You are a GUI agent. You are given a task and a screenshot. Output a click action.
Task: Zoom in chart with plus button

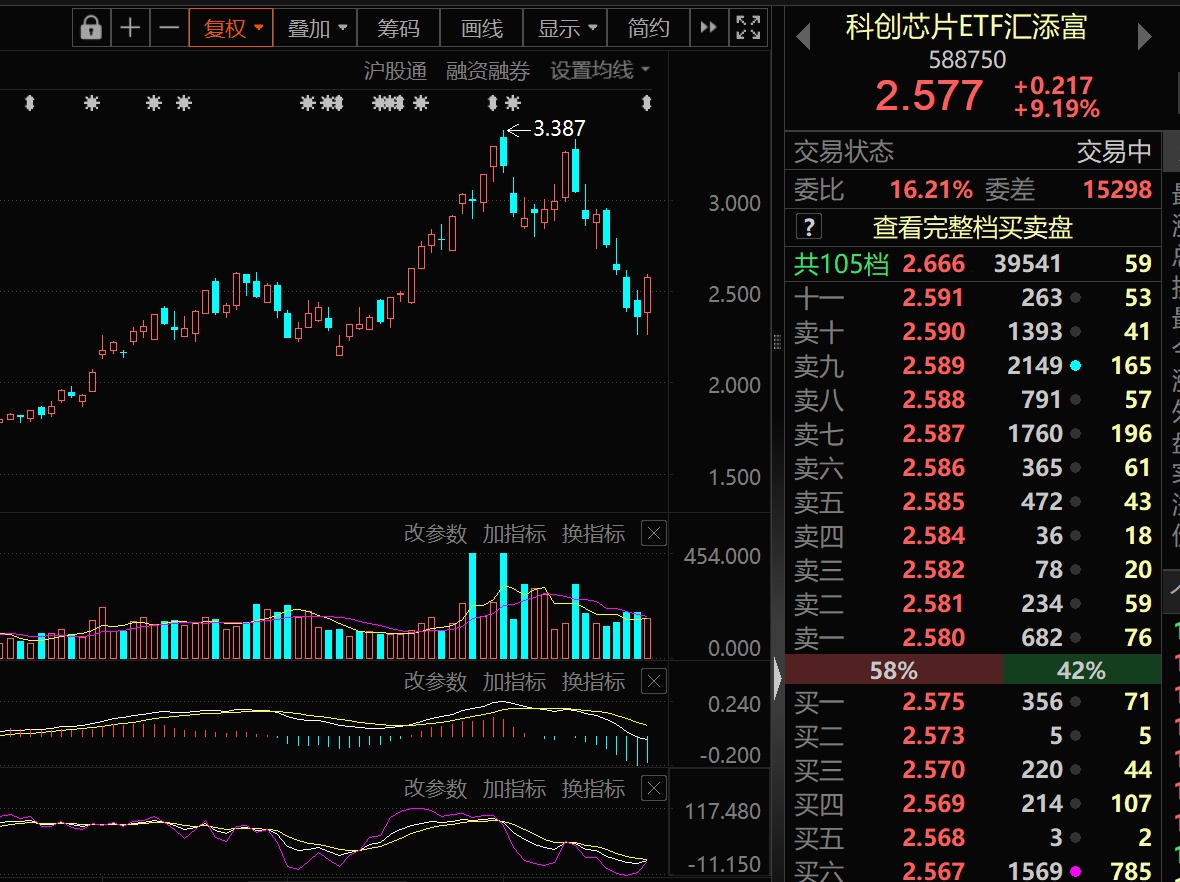[x=130, y=29]
